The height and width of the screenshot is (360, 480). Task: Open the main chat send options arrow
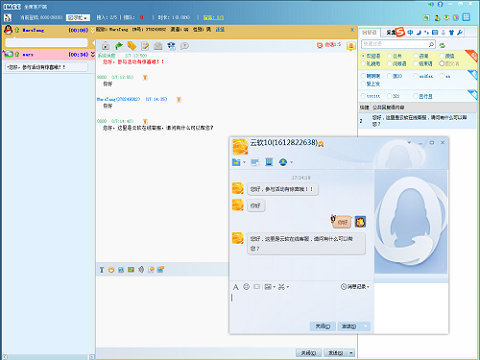[x=351, y=353]
